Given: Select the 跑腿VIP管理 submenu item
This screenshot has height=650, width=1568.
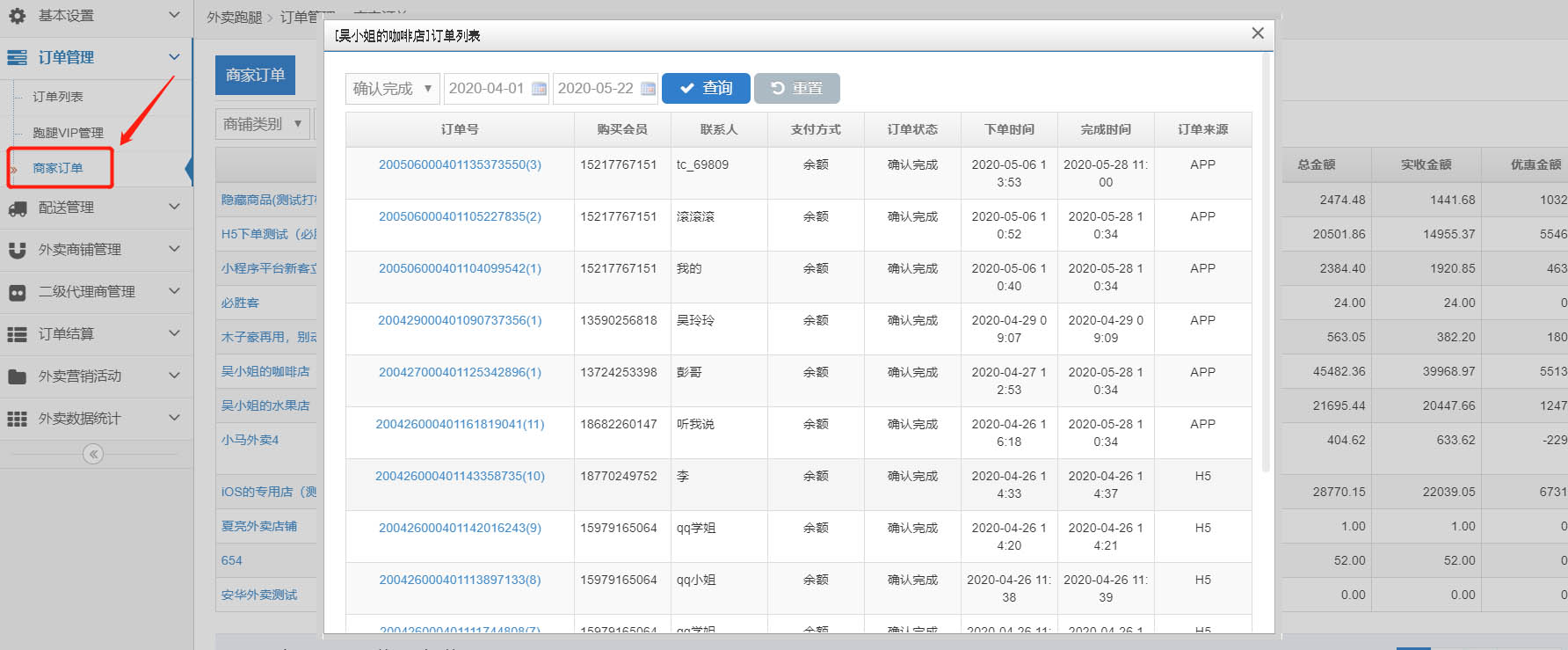Looking at the screenshot, I should [68, 133].
